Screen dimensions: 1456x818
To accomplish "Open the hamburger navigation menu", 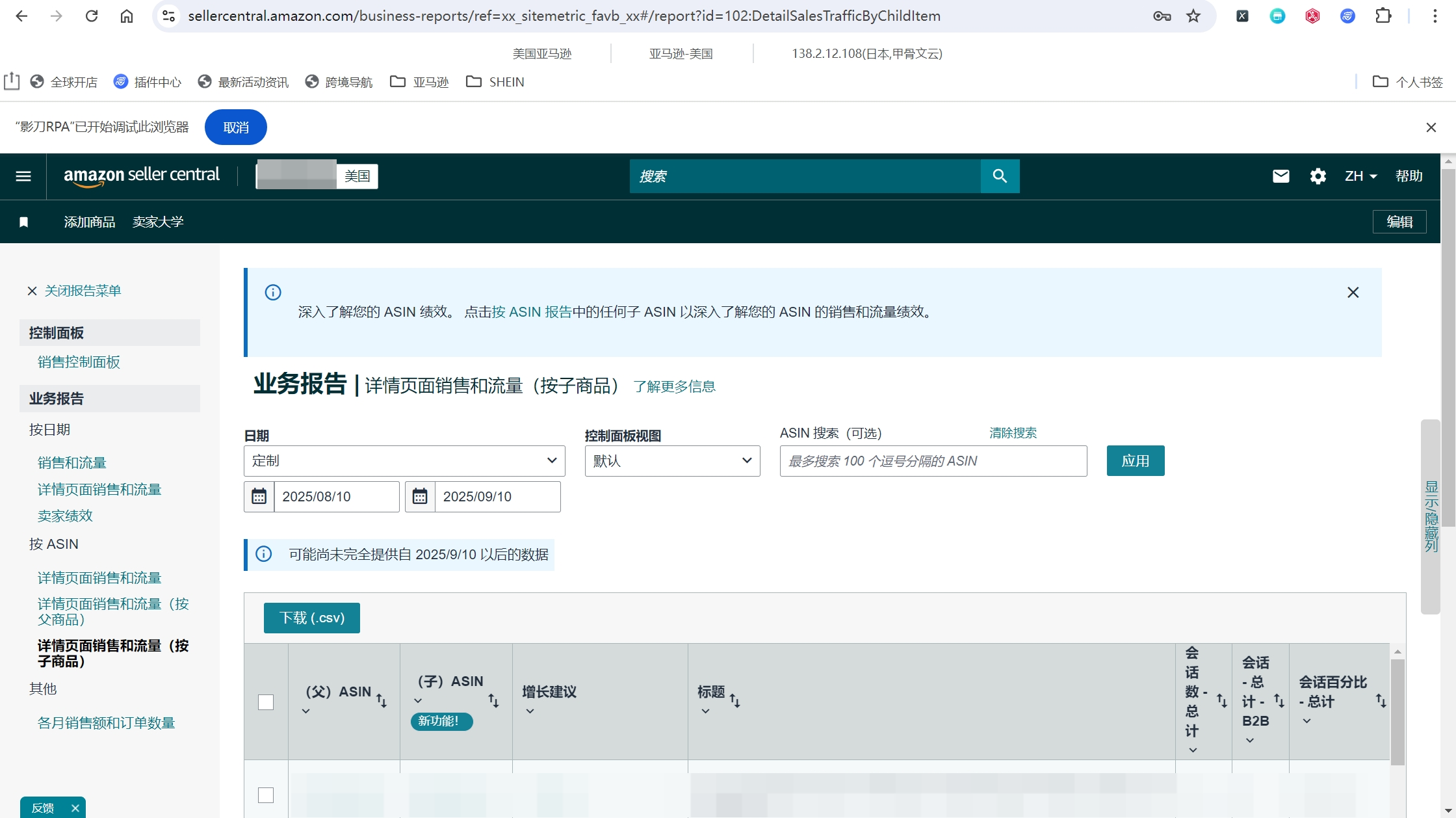I will [23, 176].
